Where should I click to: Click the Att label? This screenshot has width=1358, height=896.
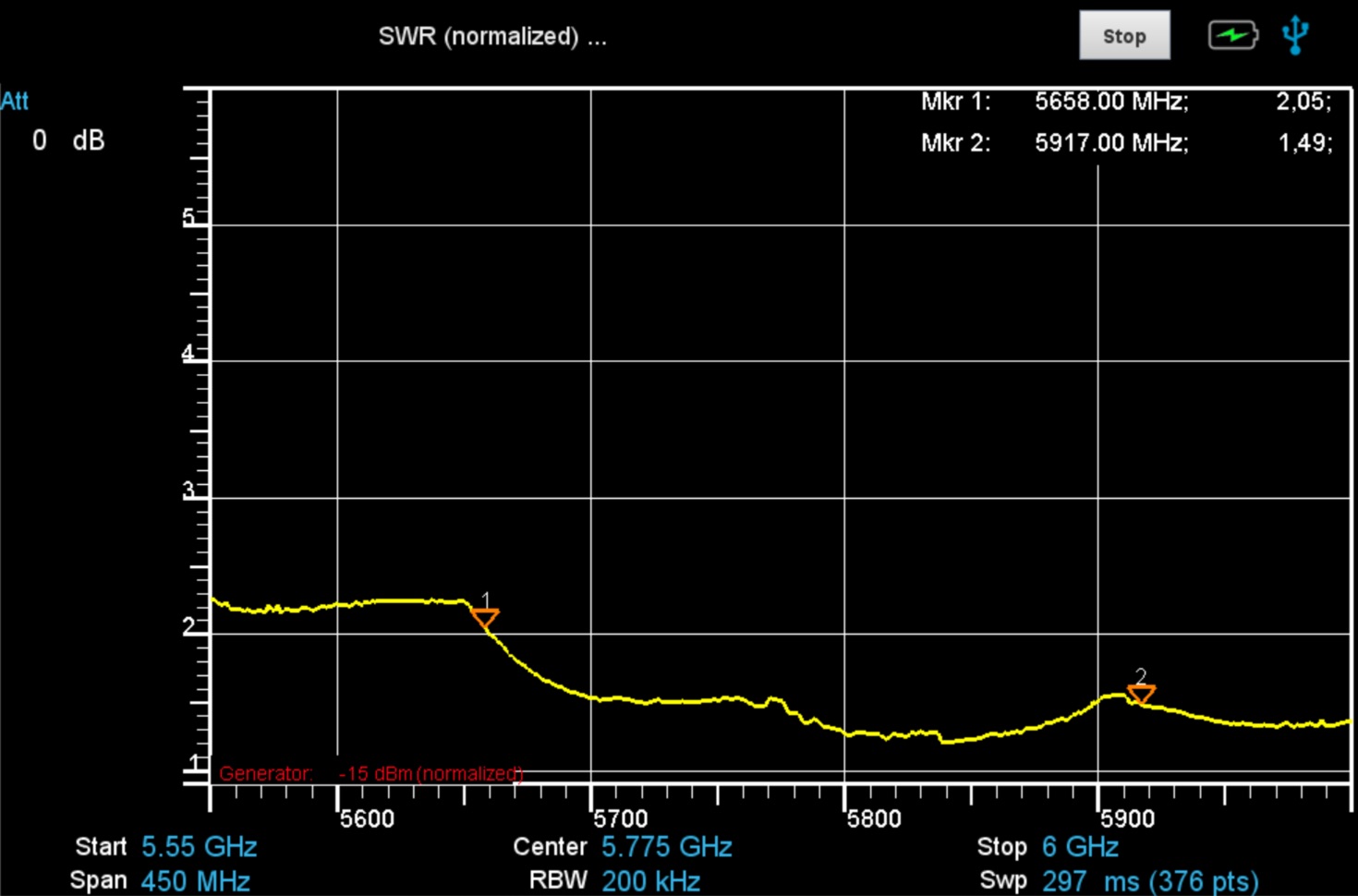pos(15,101)
